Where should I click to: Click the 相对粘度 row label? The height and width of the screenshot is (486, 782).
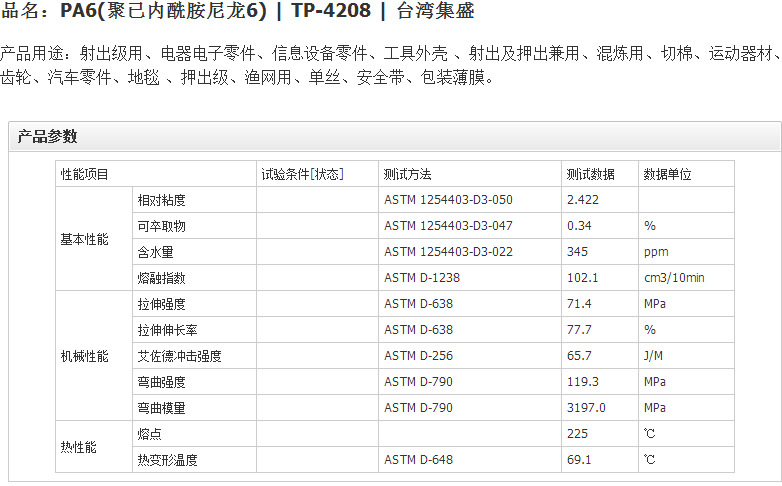(162, 200)
